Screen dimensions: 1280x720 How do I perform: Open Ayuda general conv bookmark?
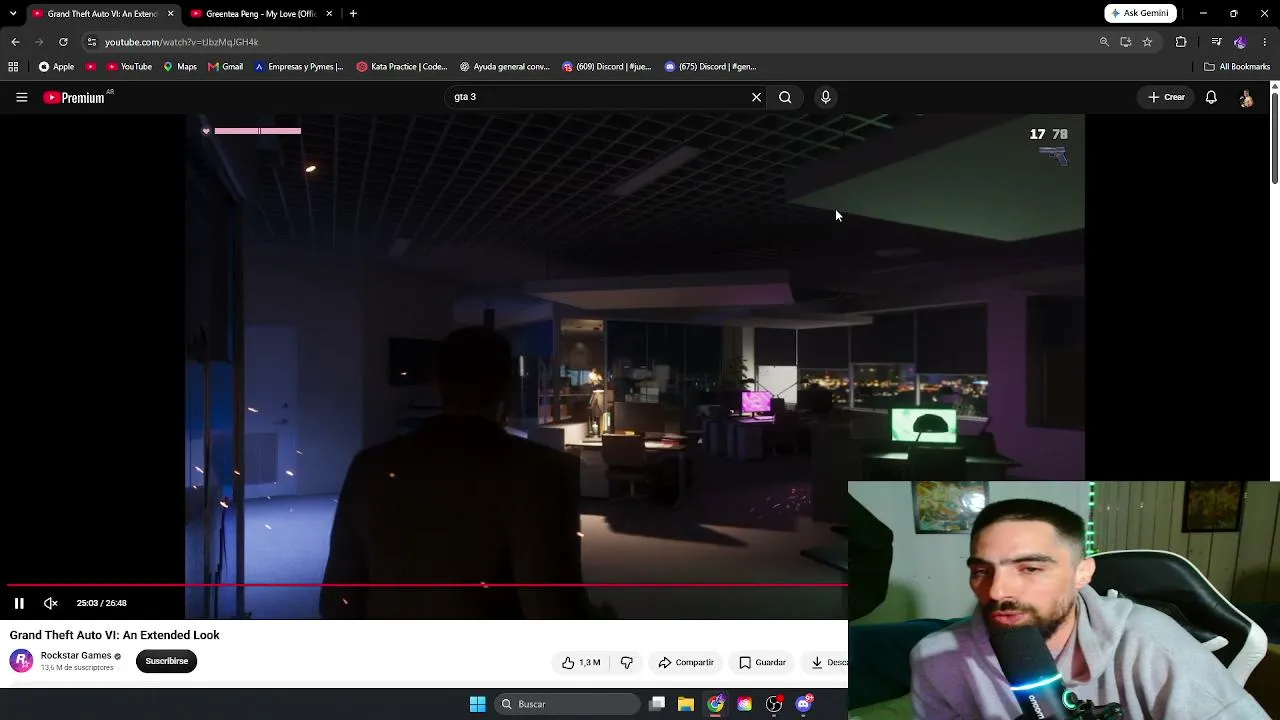[505, 67]
